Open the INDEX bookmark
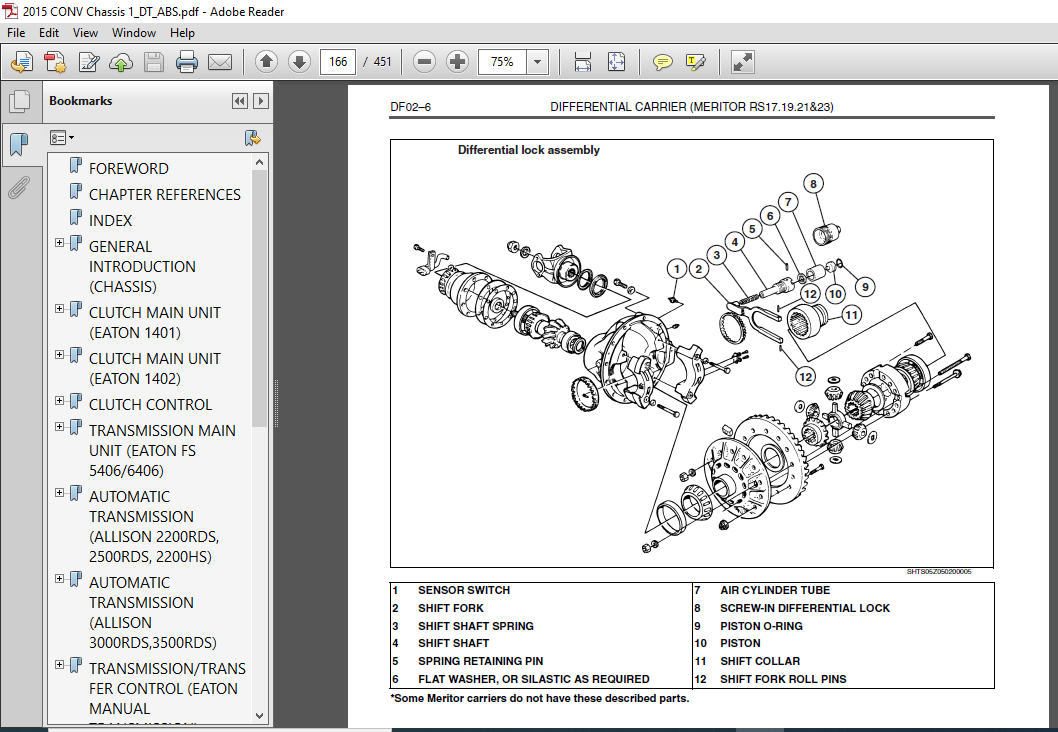 [111, 221]
